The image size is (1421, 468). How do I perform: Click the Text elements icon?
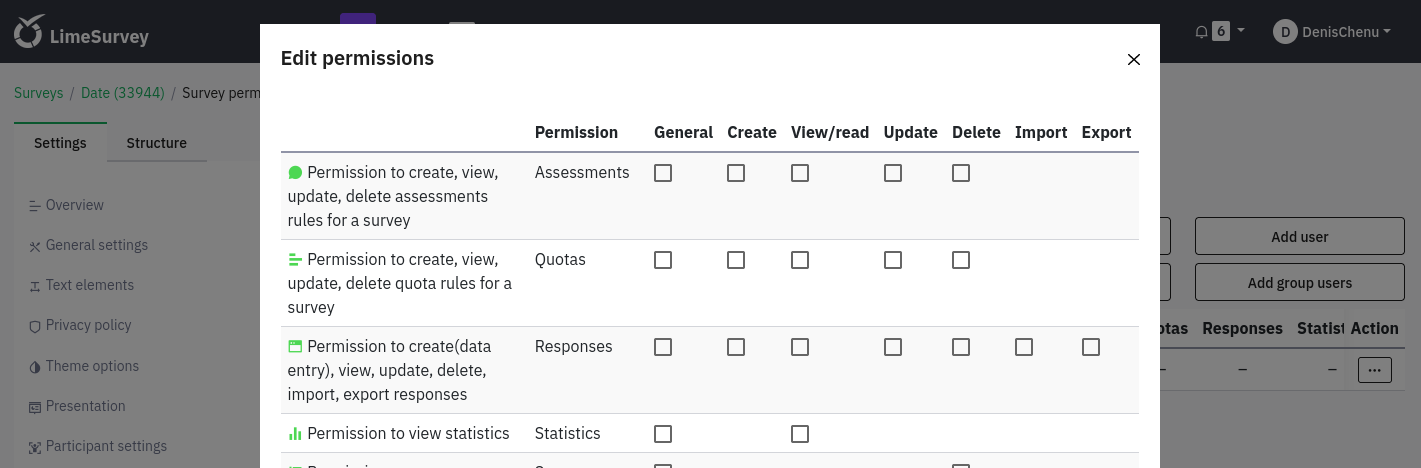35,286
